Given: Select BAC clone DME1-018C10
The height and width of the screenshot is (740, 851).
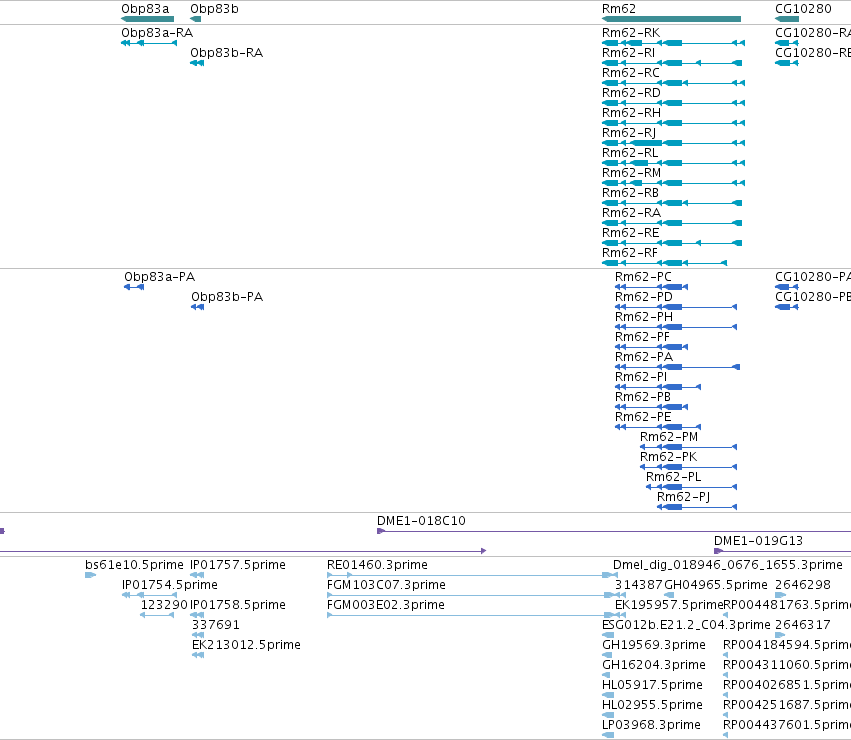Looking at the screenshot, I should [x=421, y=521].
